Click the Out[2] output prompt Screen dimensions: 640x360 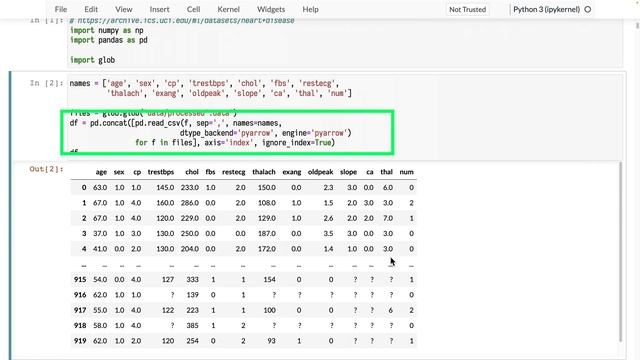click(47, 169)
